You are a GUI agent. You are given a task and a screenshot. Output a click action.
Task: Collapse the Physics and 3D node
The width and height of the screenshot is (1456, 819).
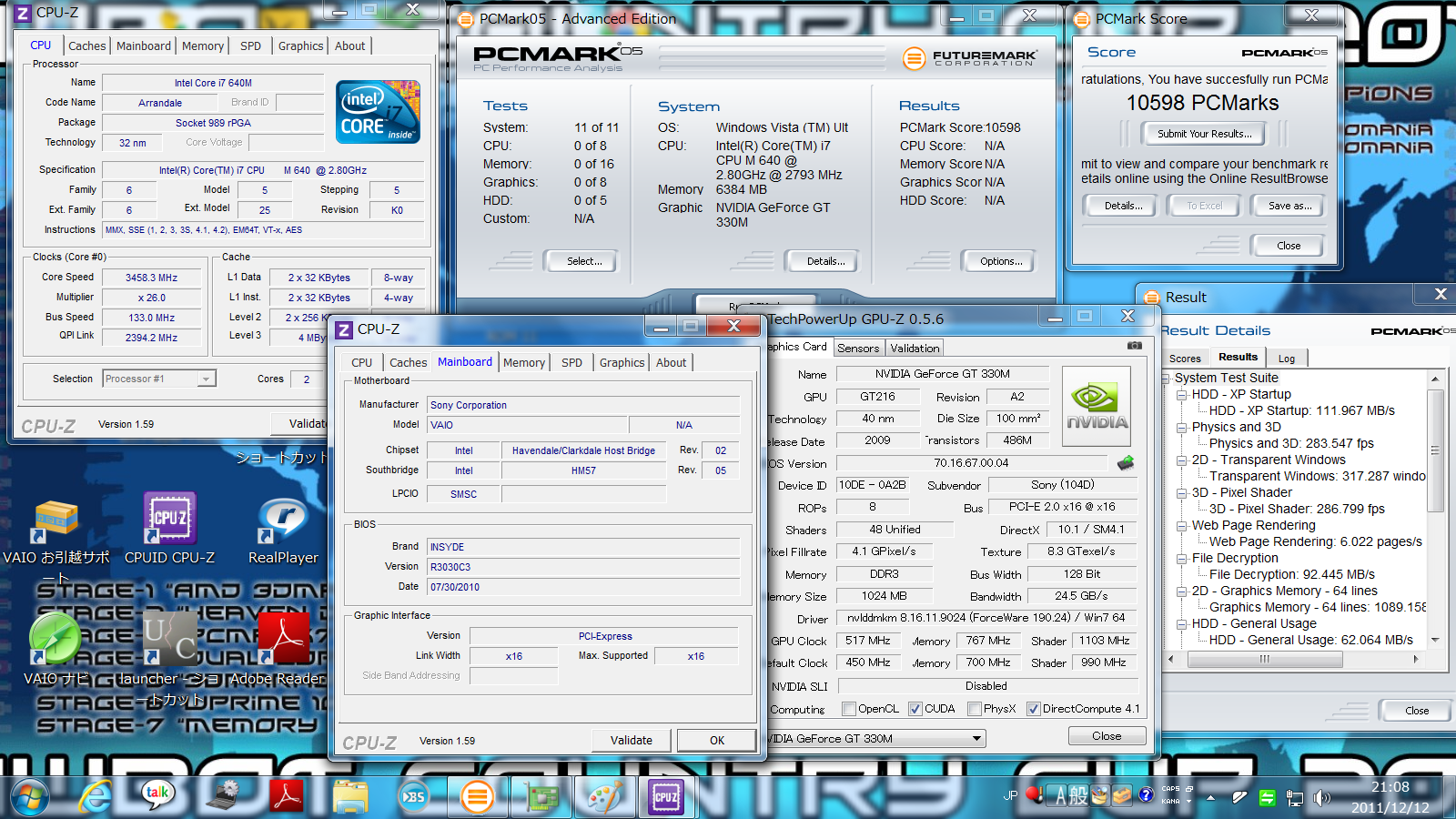point(1182,428)
